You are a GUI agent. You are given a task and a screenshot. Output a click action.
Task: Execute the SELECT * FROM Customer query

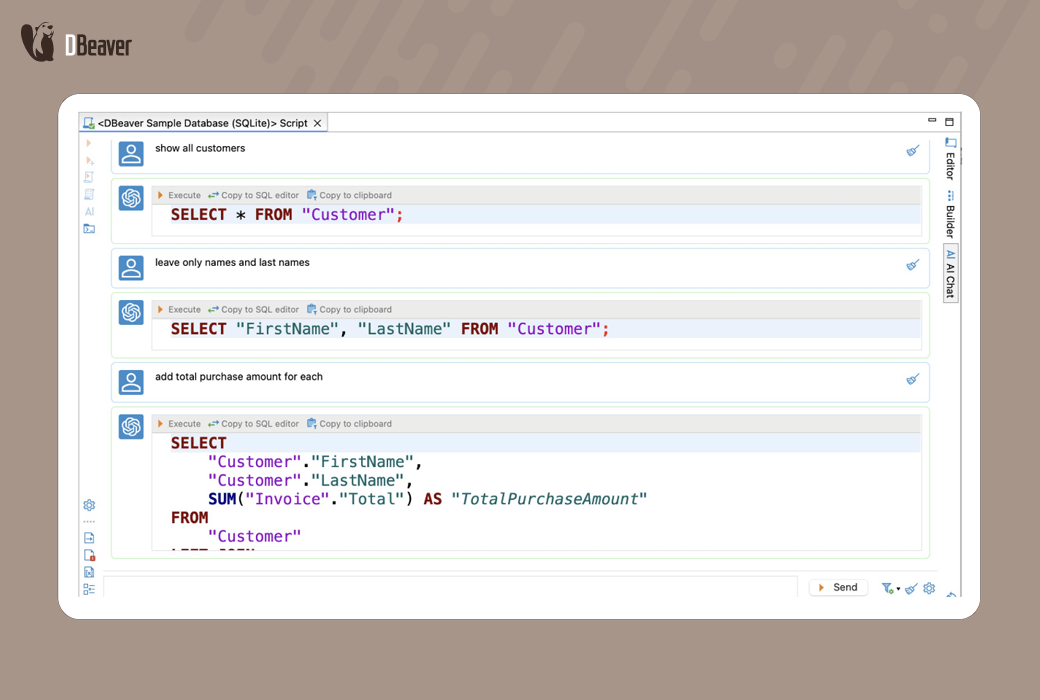point(179,195)
